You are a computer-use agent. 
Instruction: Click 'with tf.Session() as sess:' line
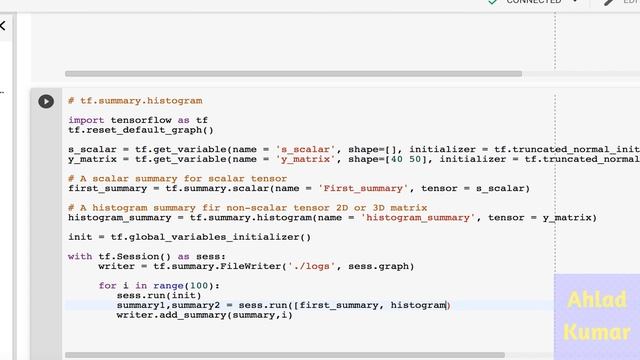tap(147, 257)
